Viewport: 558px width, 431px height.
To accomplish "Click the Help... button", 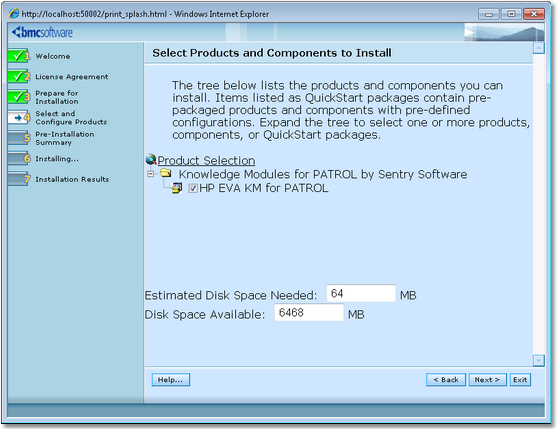I will click(171, 379).
